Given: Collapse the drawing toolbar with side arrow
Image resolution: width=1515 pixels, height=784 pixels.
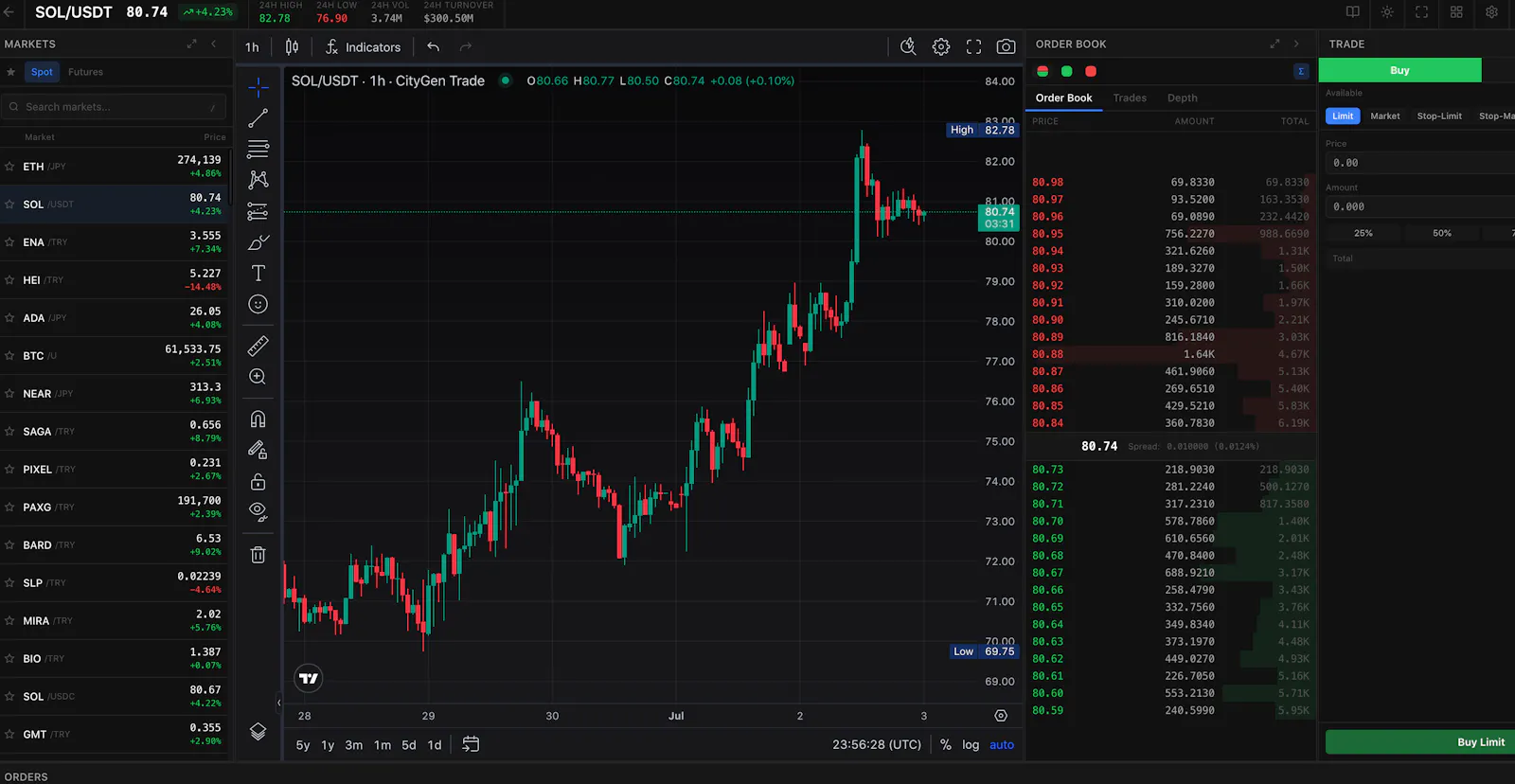Looking at the screenshot, I should [278, 703].
